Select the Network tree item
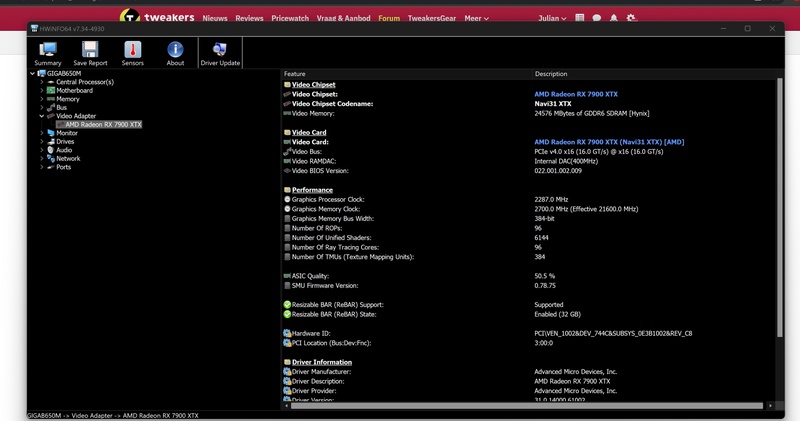The height and width of the screenshot is (421, 800). click(68, 159)
